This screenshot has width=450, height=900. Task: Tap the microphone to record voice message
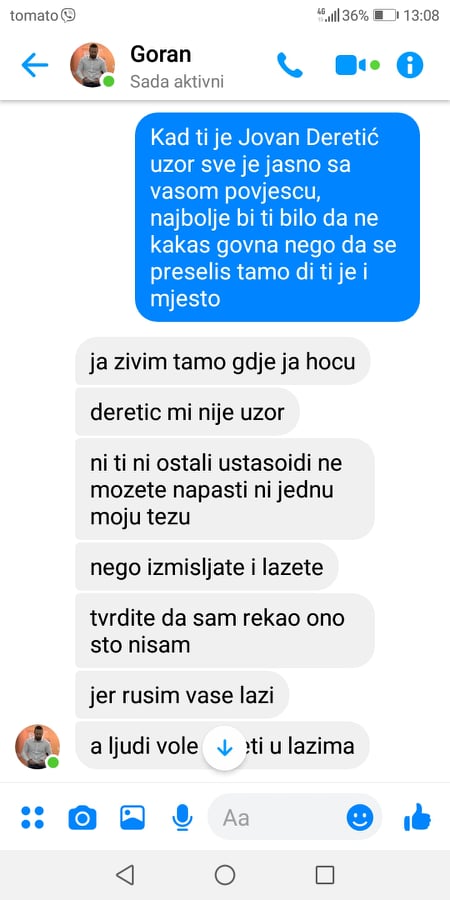point(182,817)
